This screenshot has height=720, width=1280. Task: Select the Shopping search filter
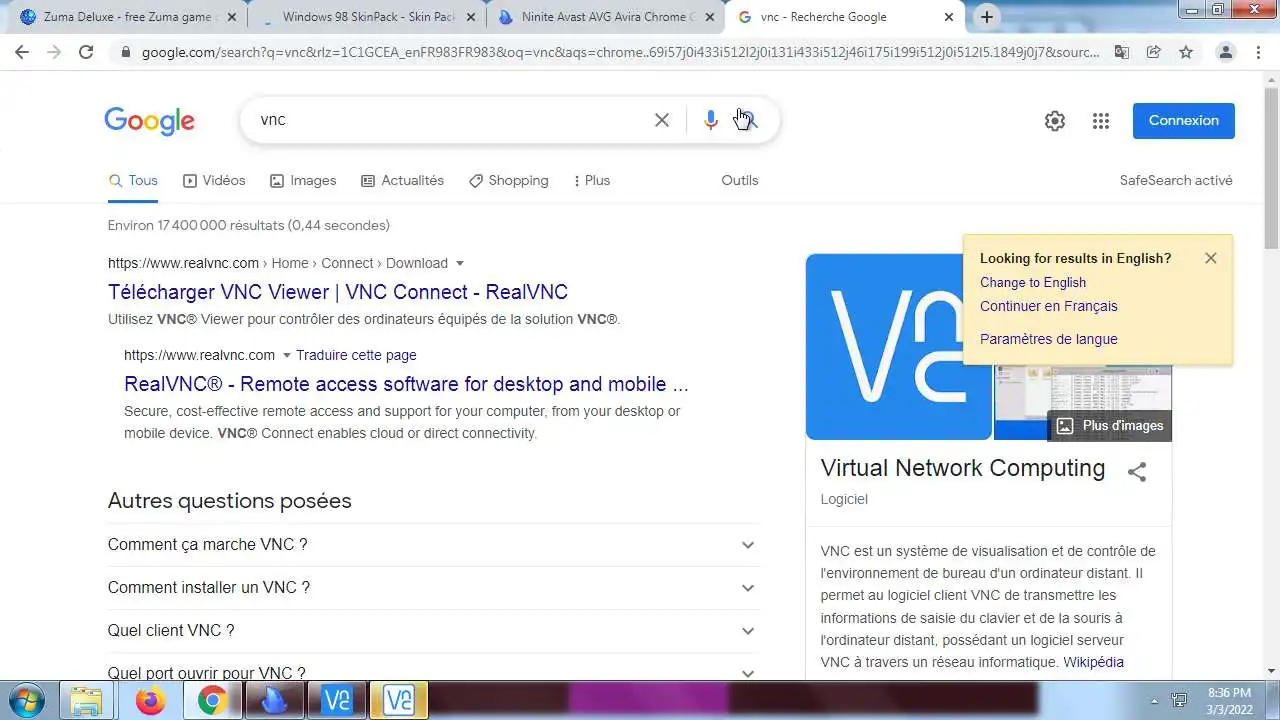pos(509,180)
